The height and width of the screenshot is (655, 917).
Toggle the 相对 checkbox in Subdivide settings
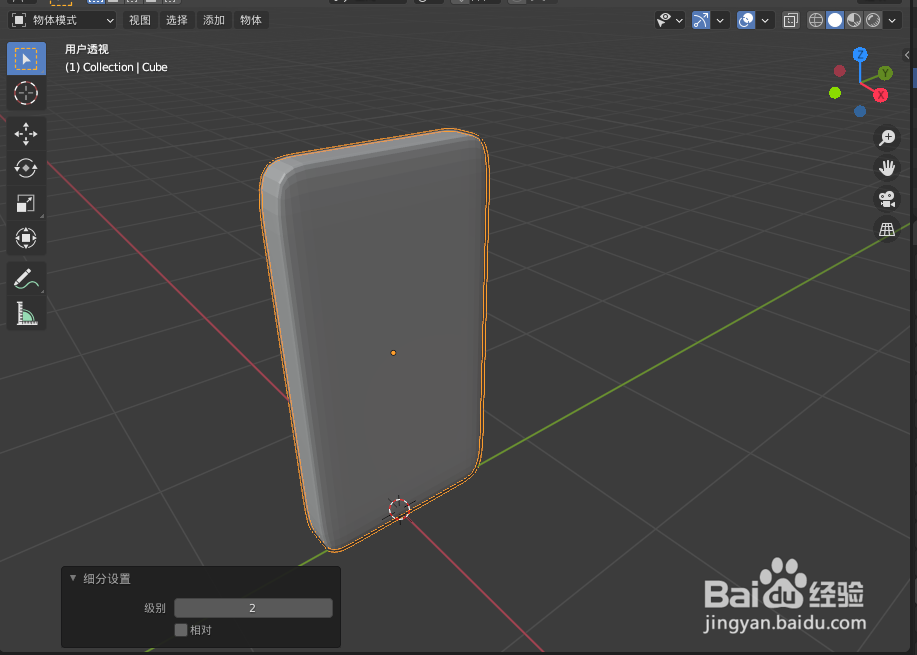(182, 629)
